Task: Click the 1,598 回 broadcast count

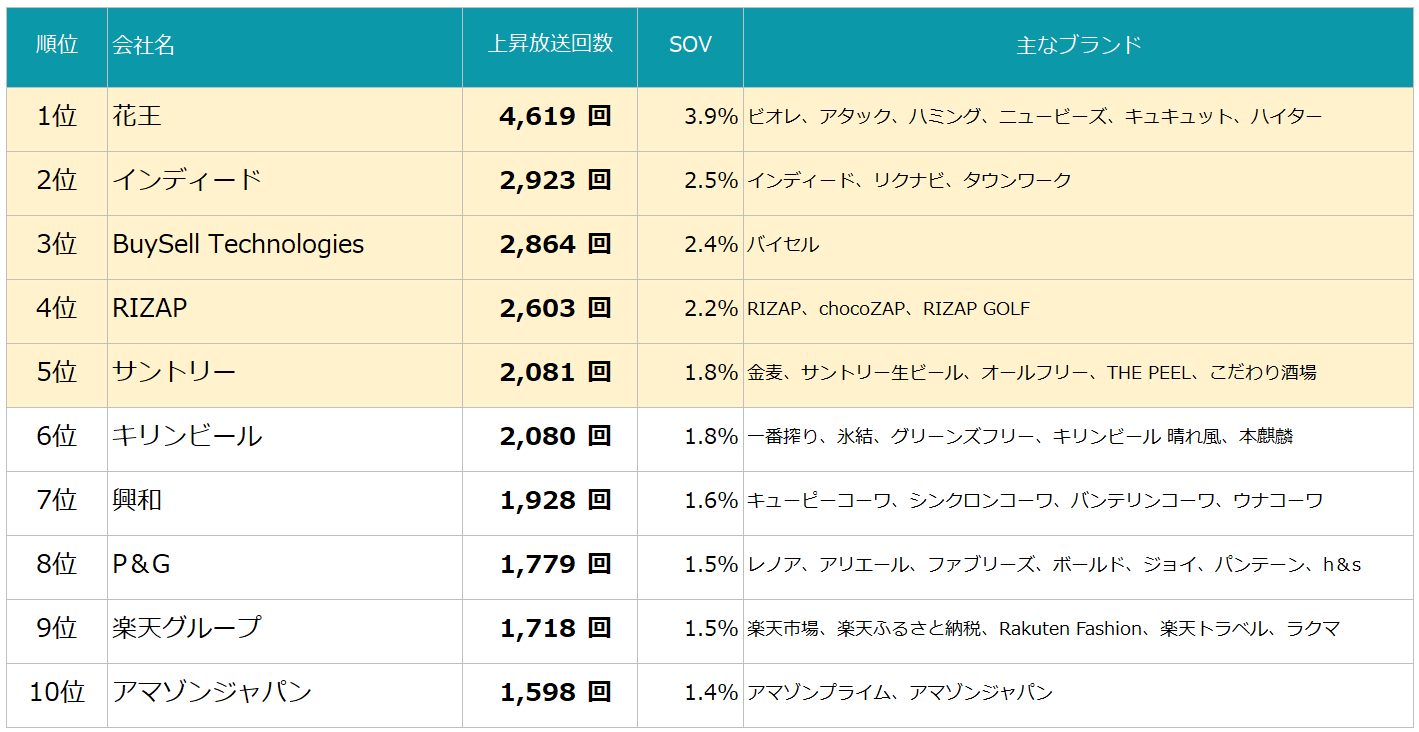Action: click(x=555, y=692)
